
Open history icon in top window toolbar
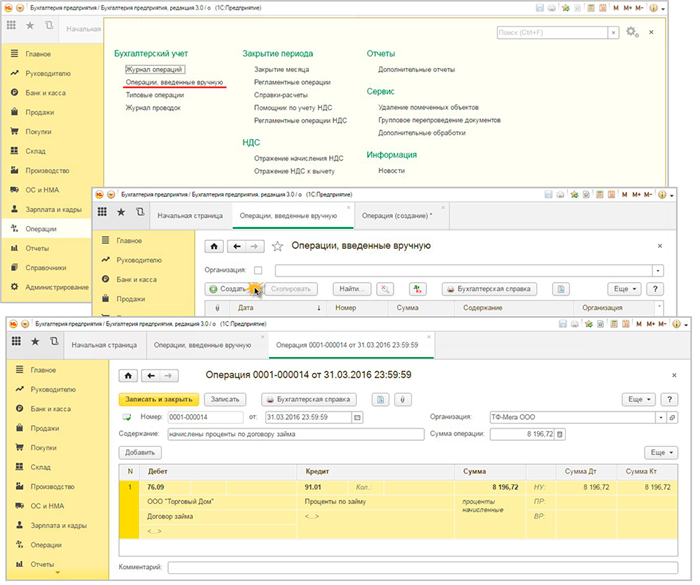point(49,25)
